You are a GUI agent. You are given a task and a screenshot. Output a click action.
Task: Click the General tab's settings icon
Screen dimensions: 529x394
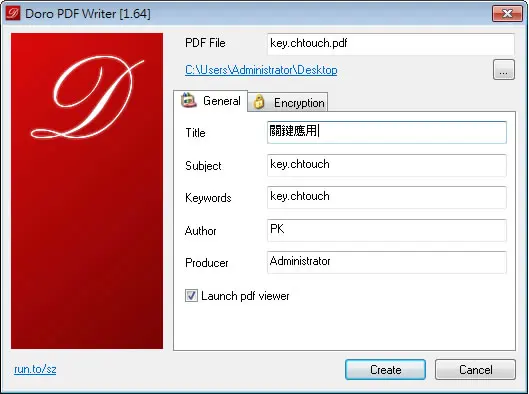tap(189, 100)
